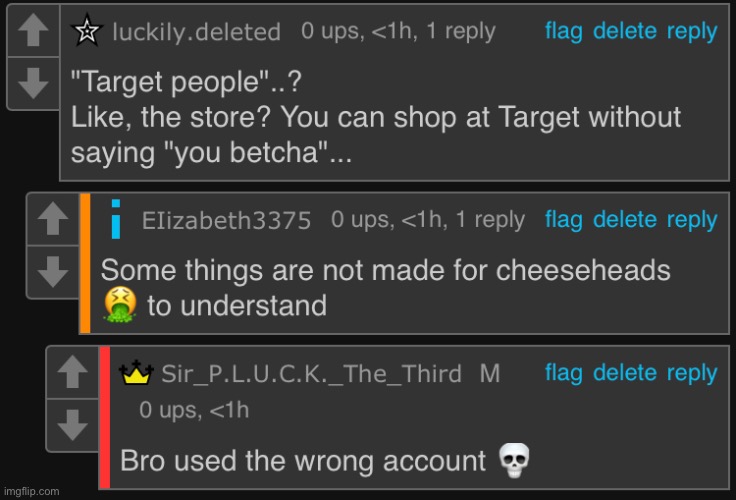Open Sir_P.L.U.C.K._The_Third's profile

[312, 374]
